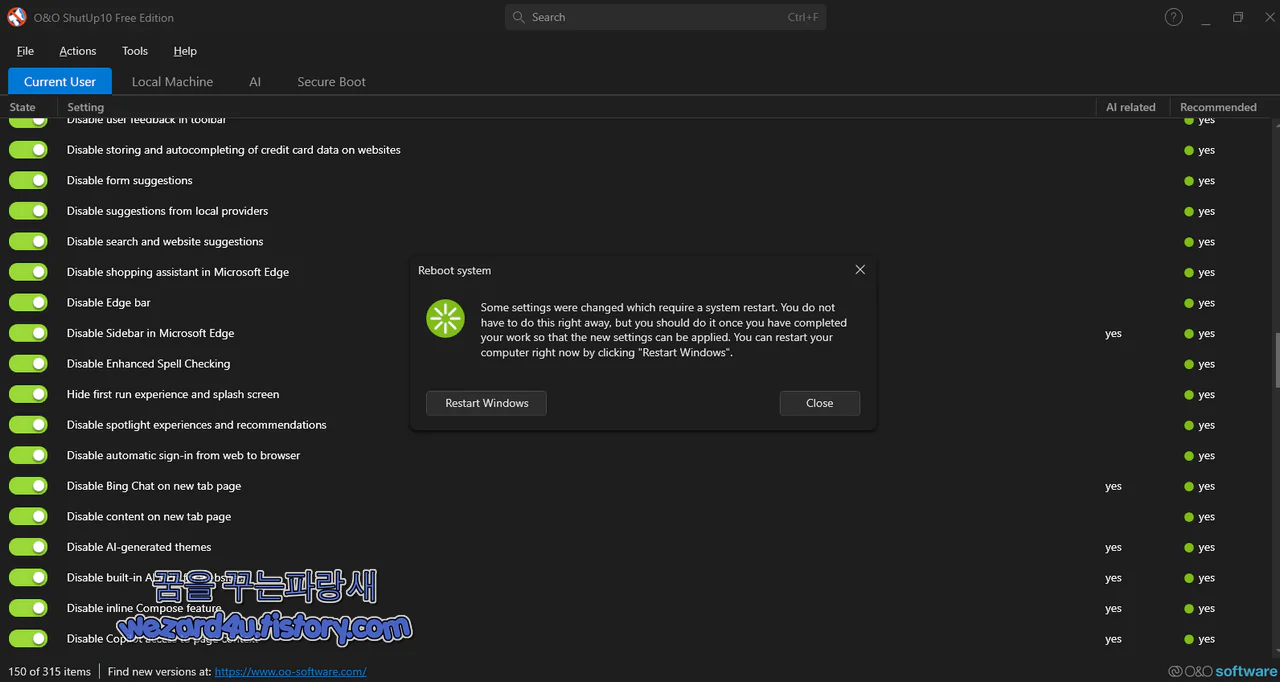Click AI related 'yes' for Disable Sidebar row
The width and height of the screenshot is (1280, 682).
click(1113, 334)
